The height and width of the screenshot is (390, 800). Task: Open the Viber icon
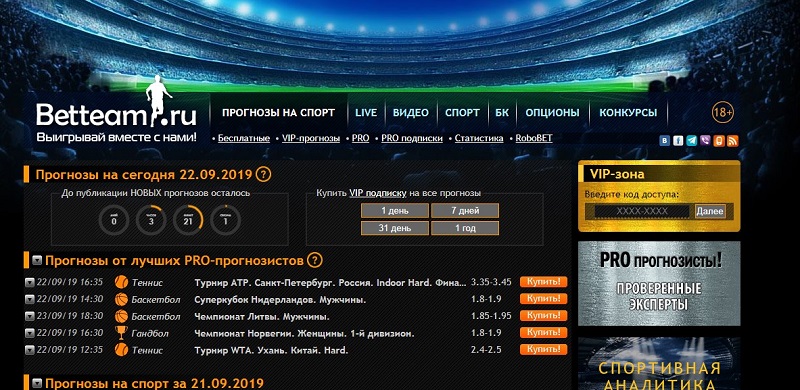pyautogui.click(x=705, y=141)
